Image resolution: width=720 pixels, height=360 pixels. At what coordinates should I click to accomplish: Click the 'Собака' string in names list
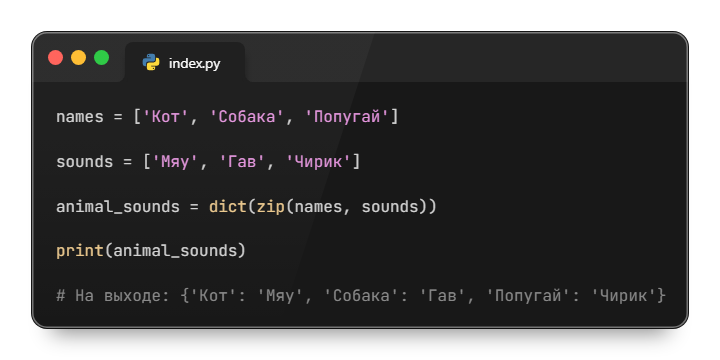click(247, 117)
